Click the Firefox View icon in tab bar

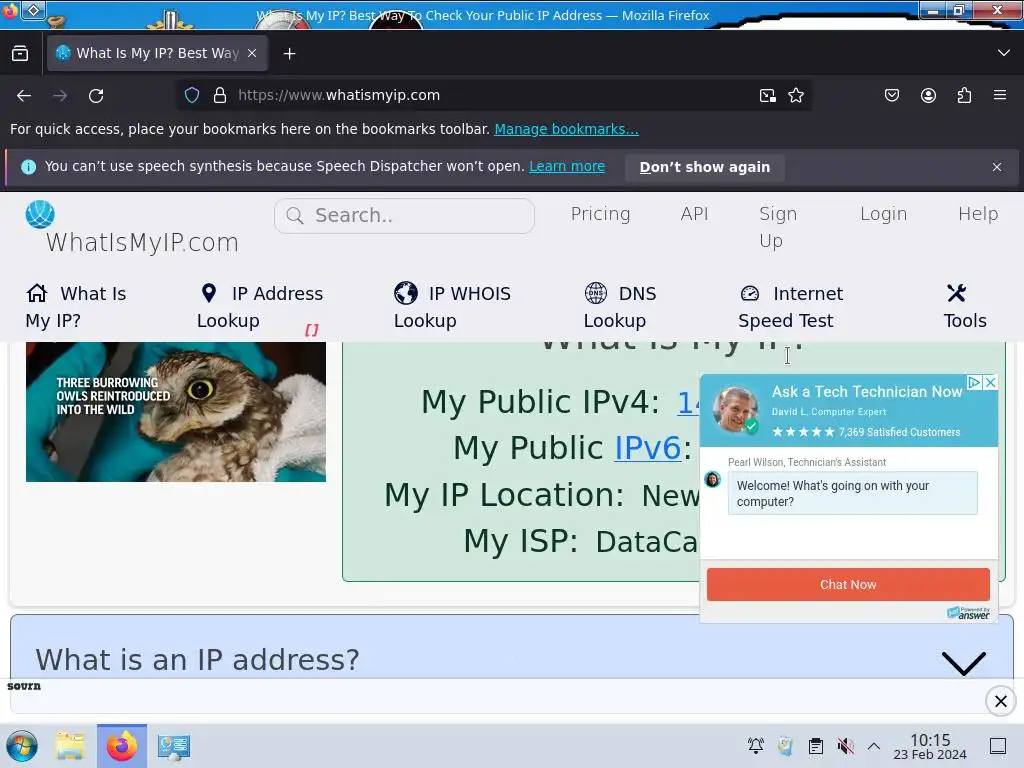[20, 54]
